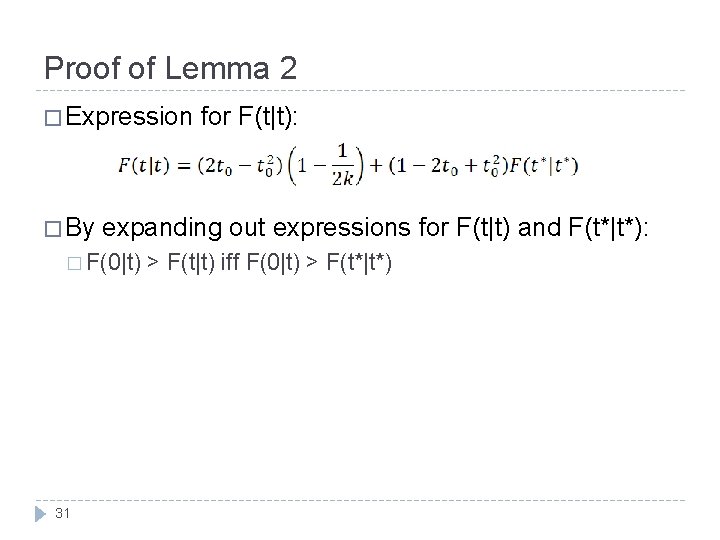Screen dimensions: 720x540
Task: Click the blue triangle arrow beside page number
Action: [40, 513]
